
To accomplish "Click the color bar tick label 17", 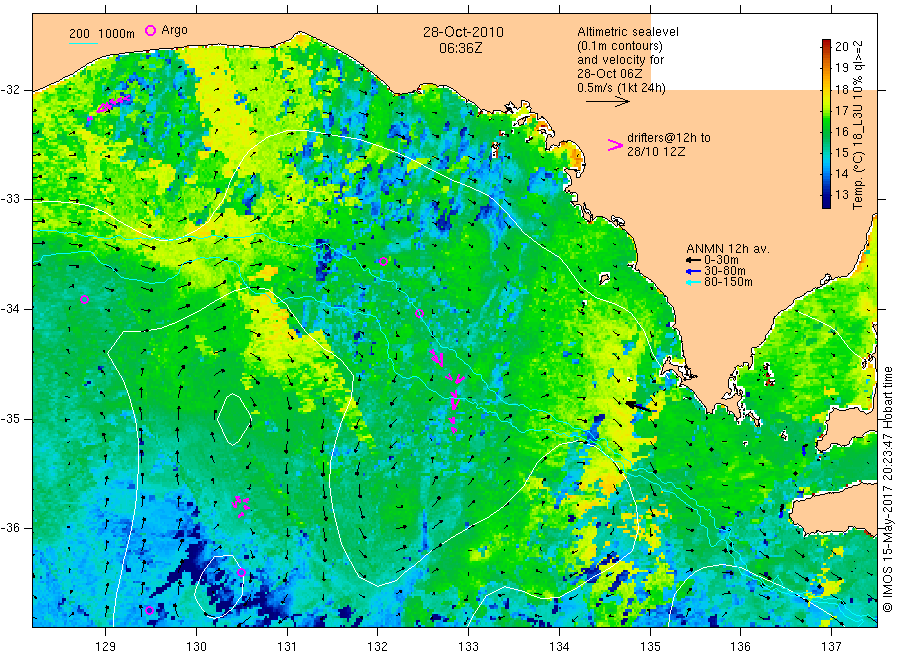I will [x=841, y=110].
